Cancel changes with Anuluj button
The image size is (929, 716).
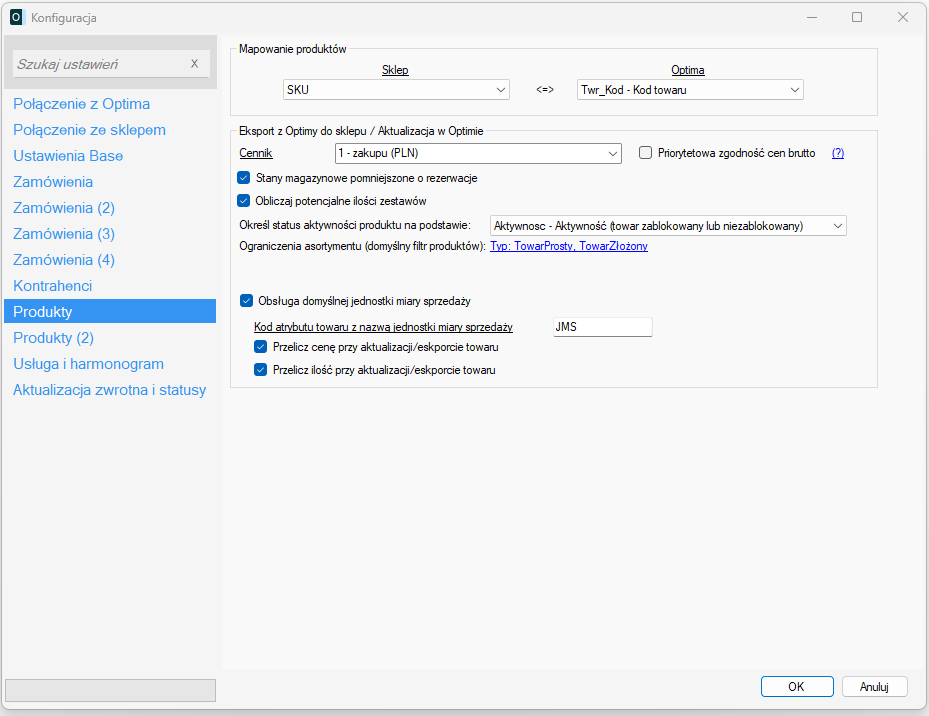coord(874,686)
